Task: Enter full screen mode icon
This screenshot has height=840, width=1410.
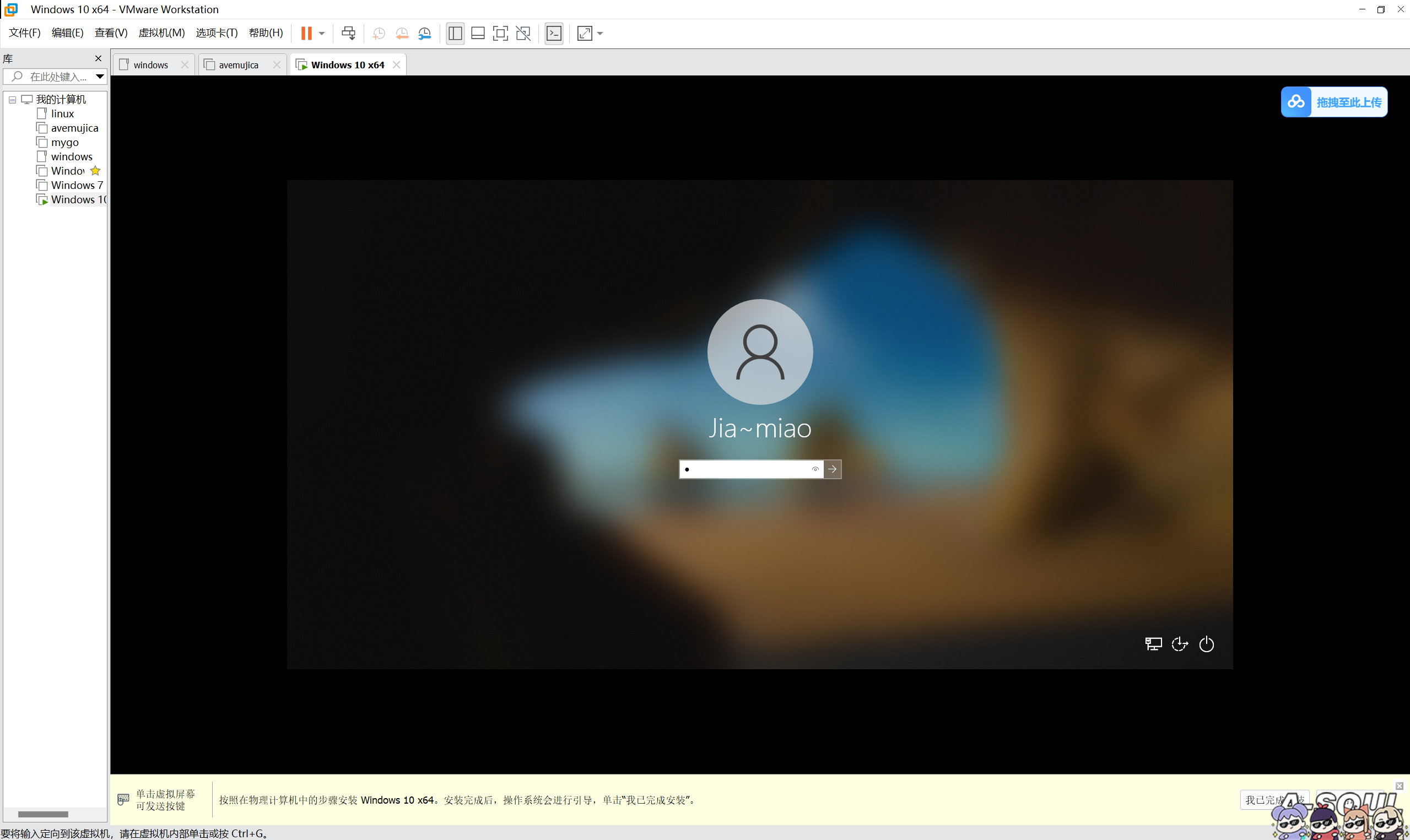Action: [x=500, y=34]
